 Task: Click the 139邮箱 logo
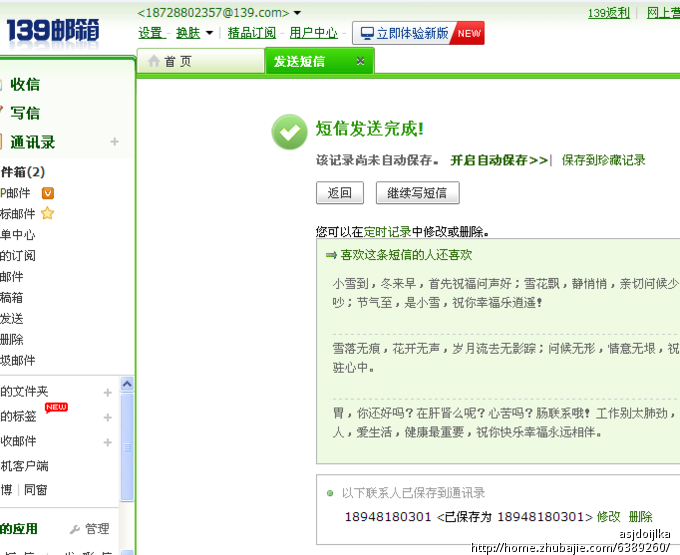(x=53, y=30)
